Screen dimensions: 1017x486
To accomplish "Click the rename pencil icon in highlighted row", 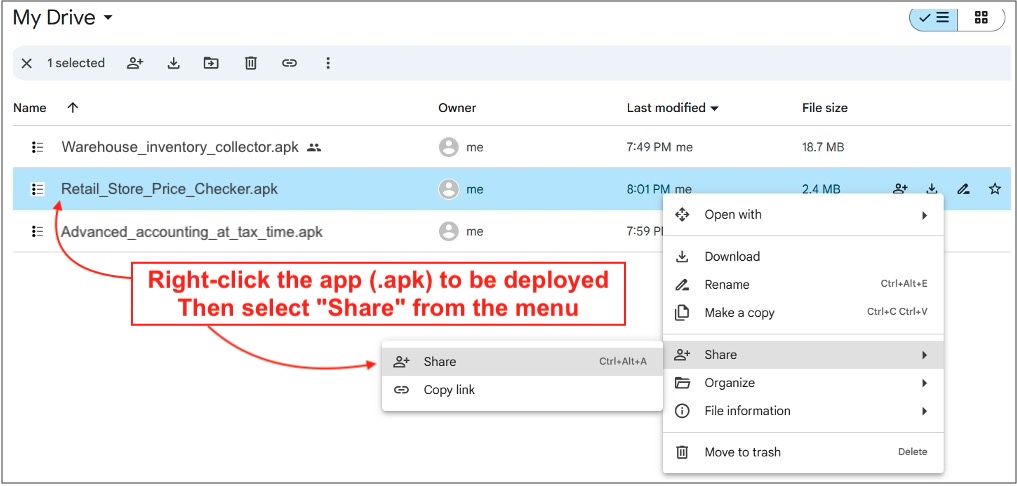I will (x=963, y=189).
